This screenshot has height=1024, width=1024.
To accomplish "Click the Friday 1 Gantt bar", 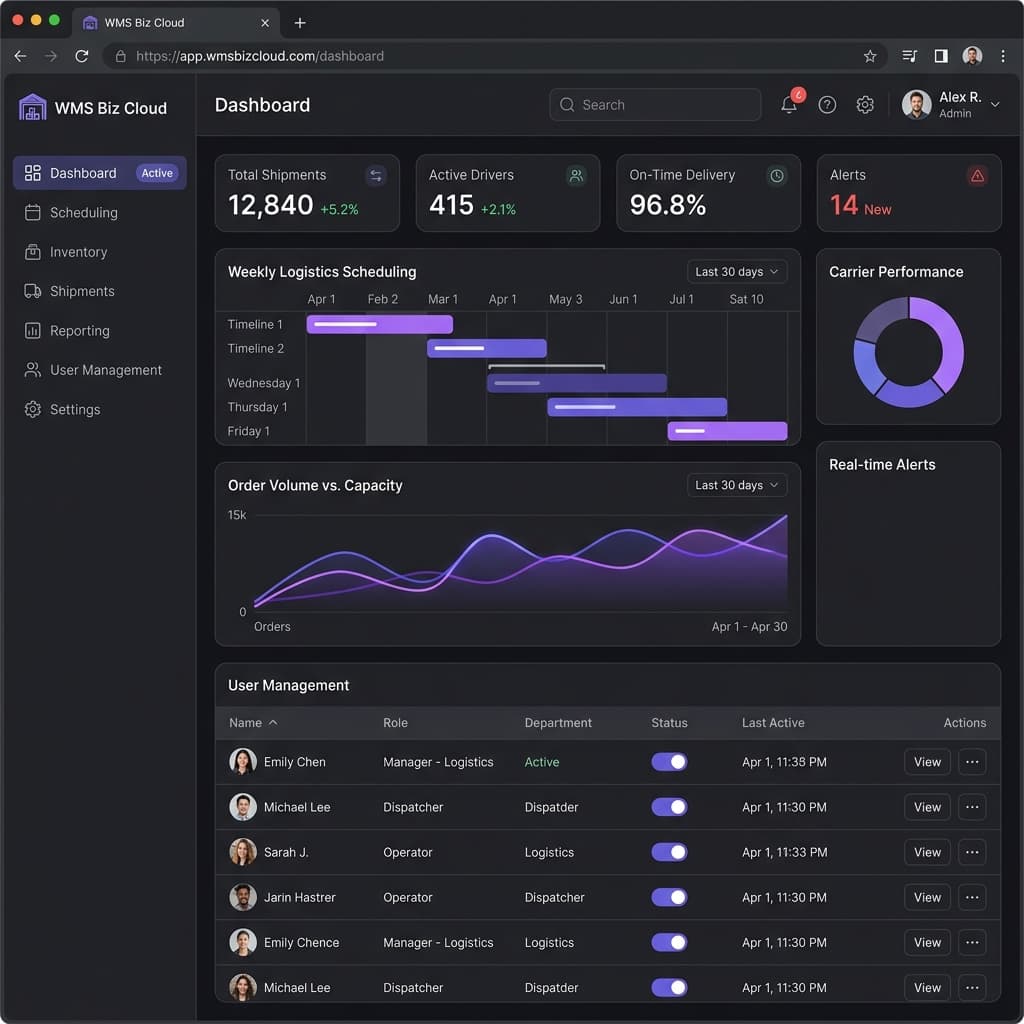I will coord(727,431).
